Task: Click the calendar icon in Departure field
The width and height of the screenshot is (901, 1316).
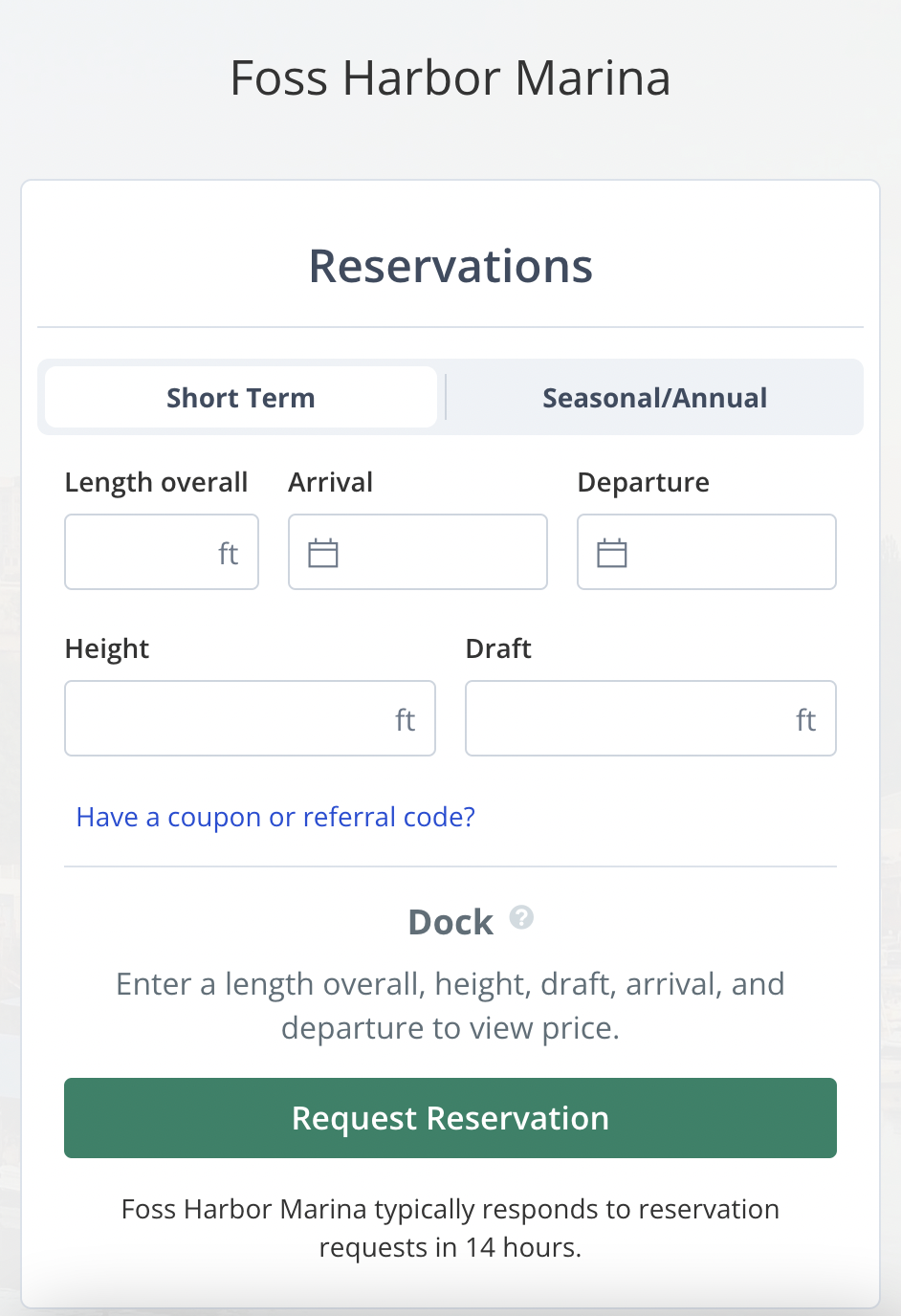Action: tap(612, 553)
